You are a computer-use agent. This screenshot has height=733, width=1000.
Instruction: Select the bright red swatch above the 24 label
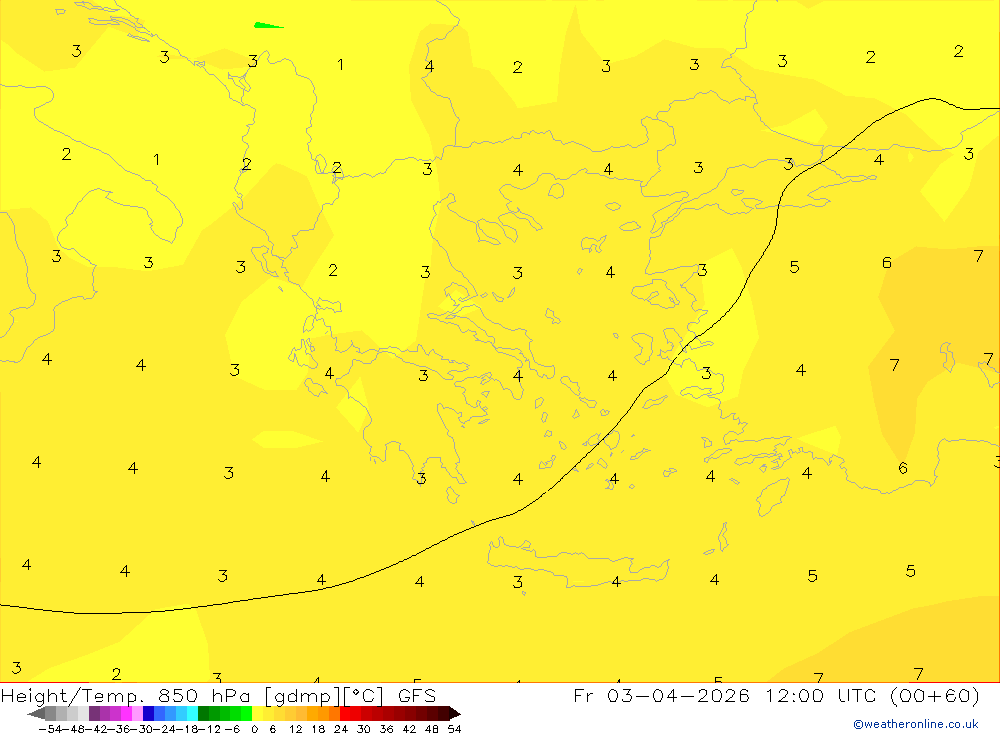coord(345,714)
